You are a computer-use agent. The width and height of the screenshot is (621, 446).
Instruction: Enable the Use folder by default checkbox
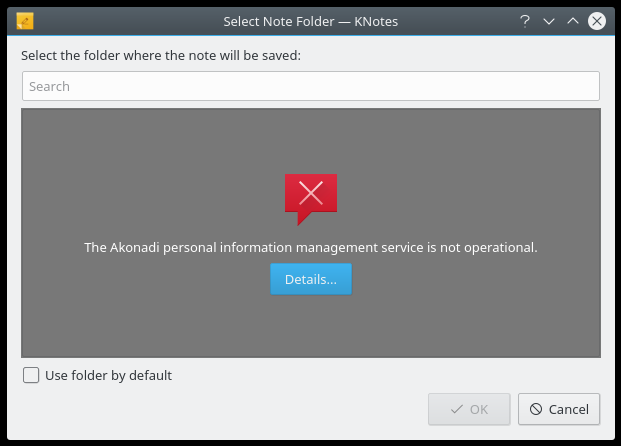(31, 375)
